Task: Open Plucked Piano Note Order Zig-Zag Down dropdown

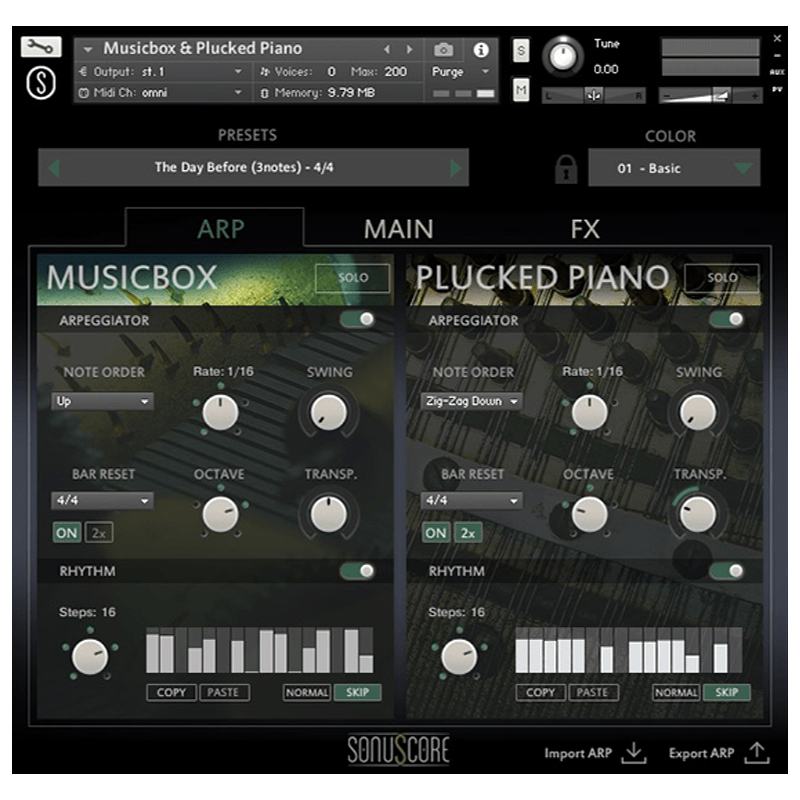Action: [x=471, y=402]
